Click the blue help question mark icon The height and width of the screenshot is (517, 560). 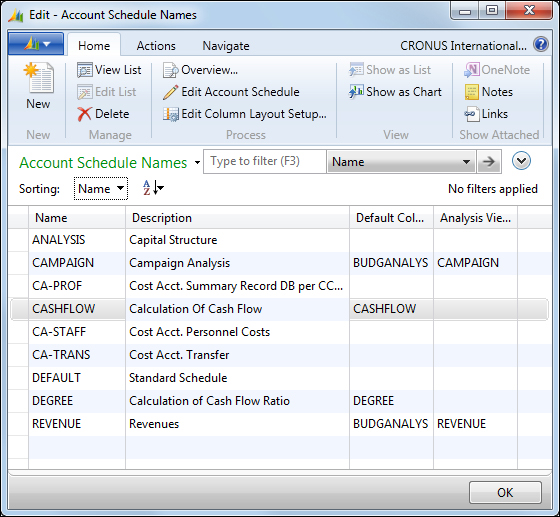point(541,45)
